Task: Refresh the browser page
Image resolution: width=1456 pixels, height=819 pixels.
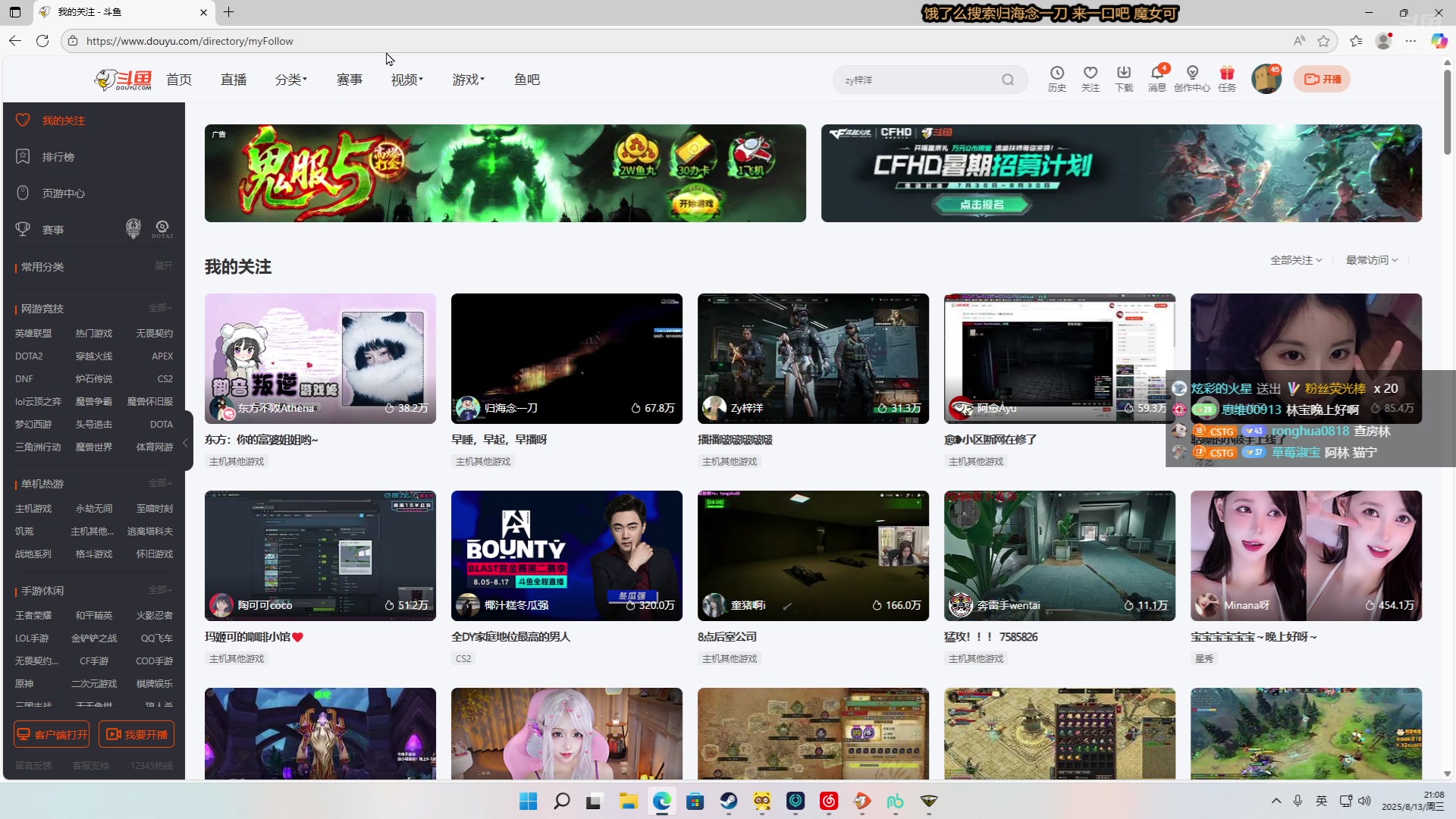Action: tap(42, 41)
